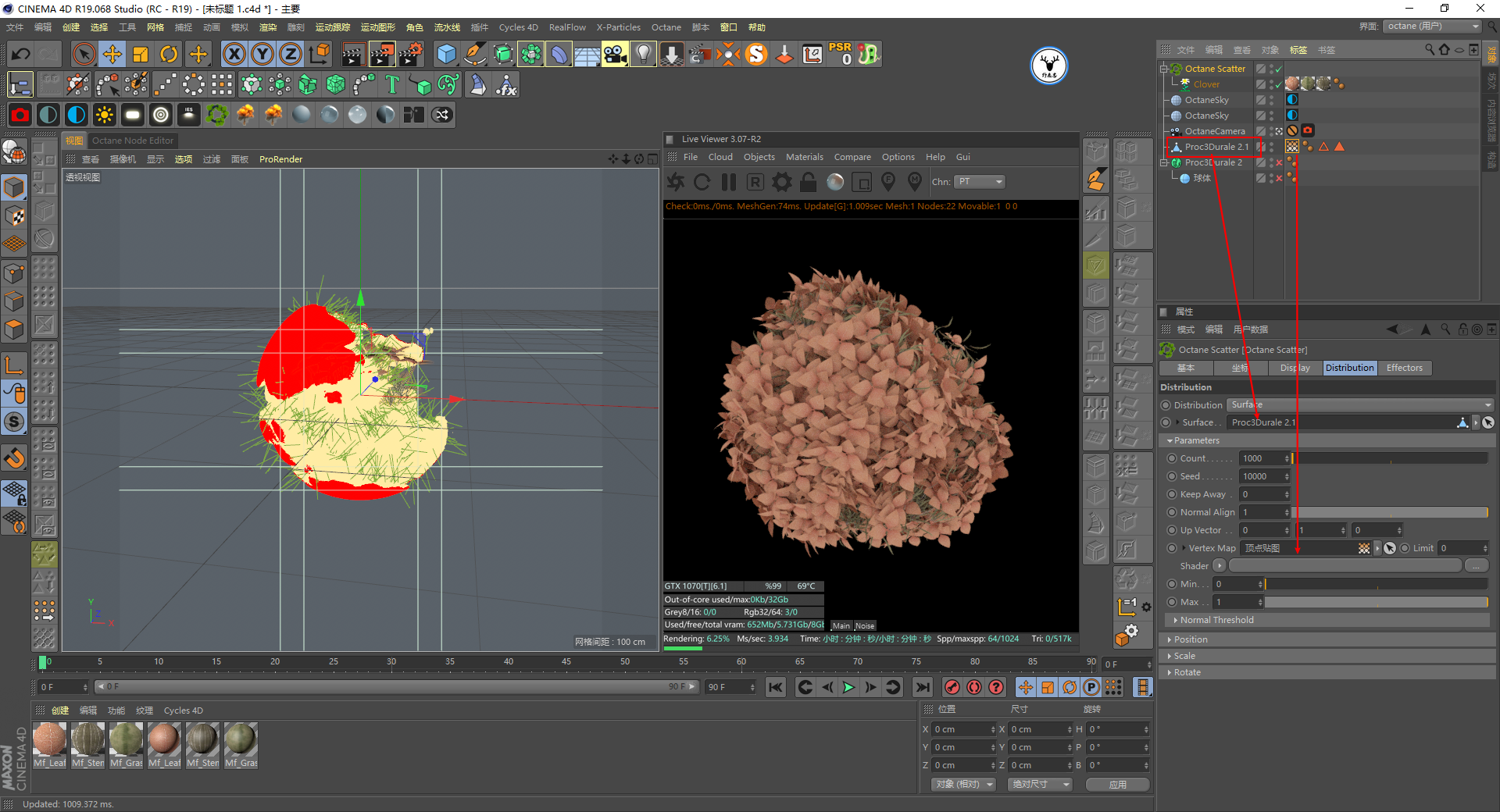Viewport: 1500px width, 812px height.
Task: Click the orange S plugin icon
Action: 756,54
